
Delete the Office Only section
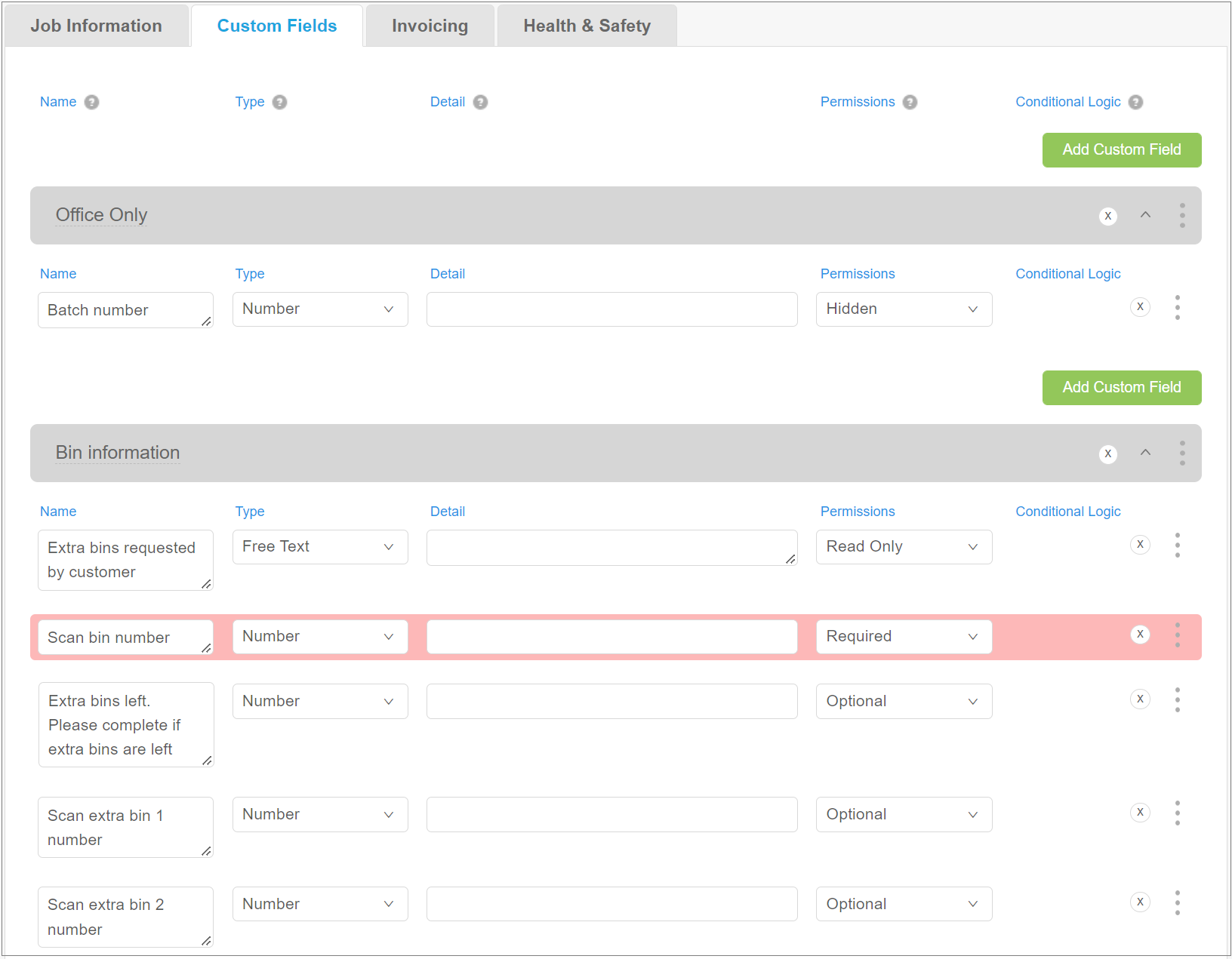(x=1107, y=216)
